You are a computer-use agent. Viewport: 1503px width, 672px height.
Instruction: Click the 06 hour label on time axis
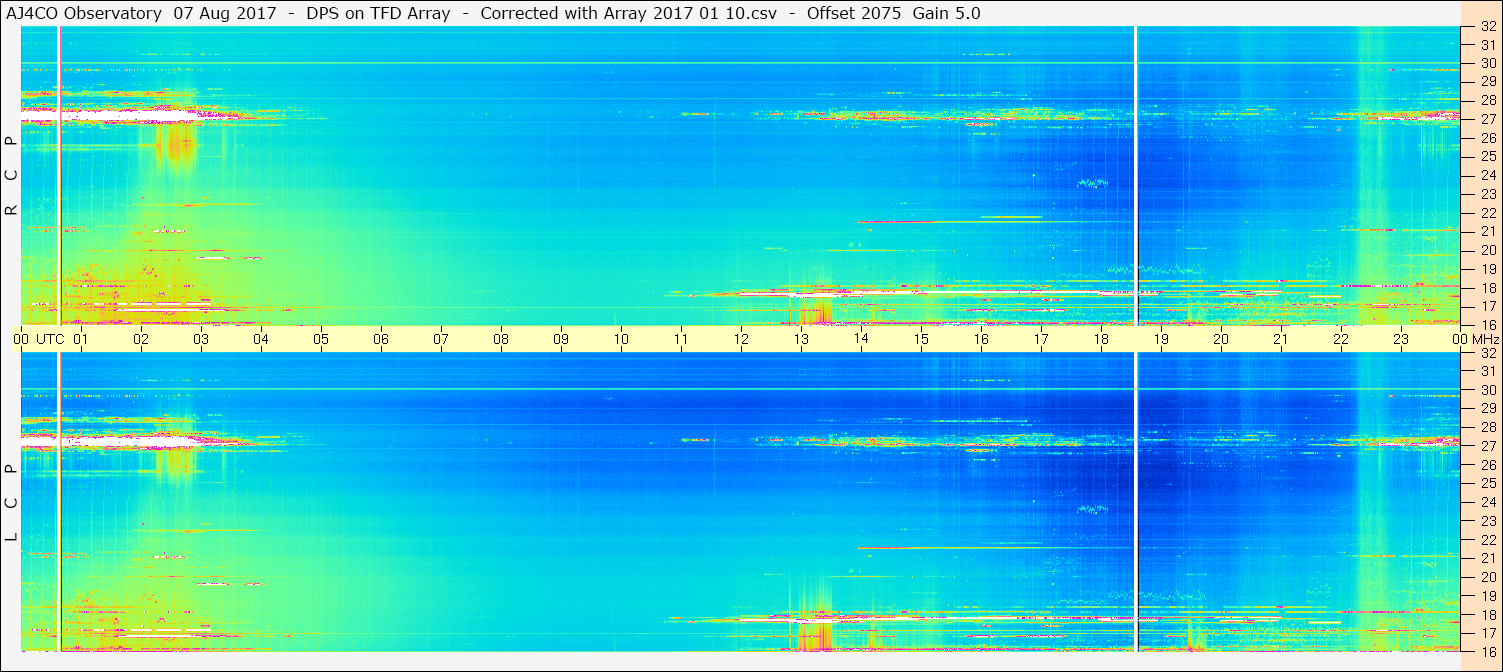pyautogui.click(x=381, y=339)
